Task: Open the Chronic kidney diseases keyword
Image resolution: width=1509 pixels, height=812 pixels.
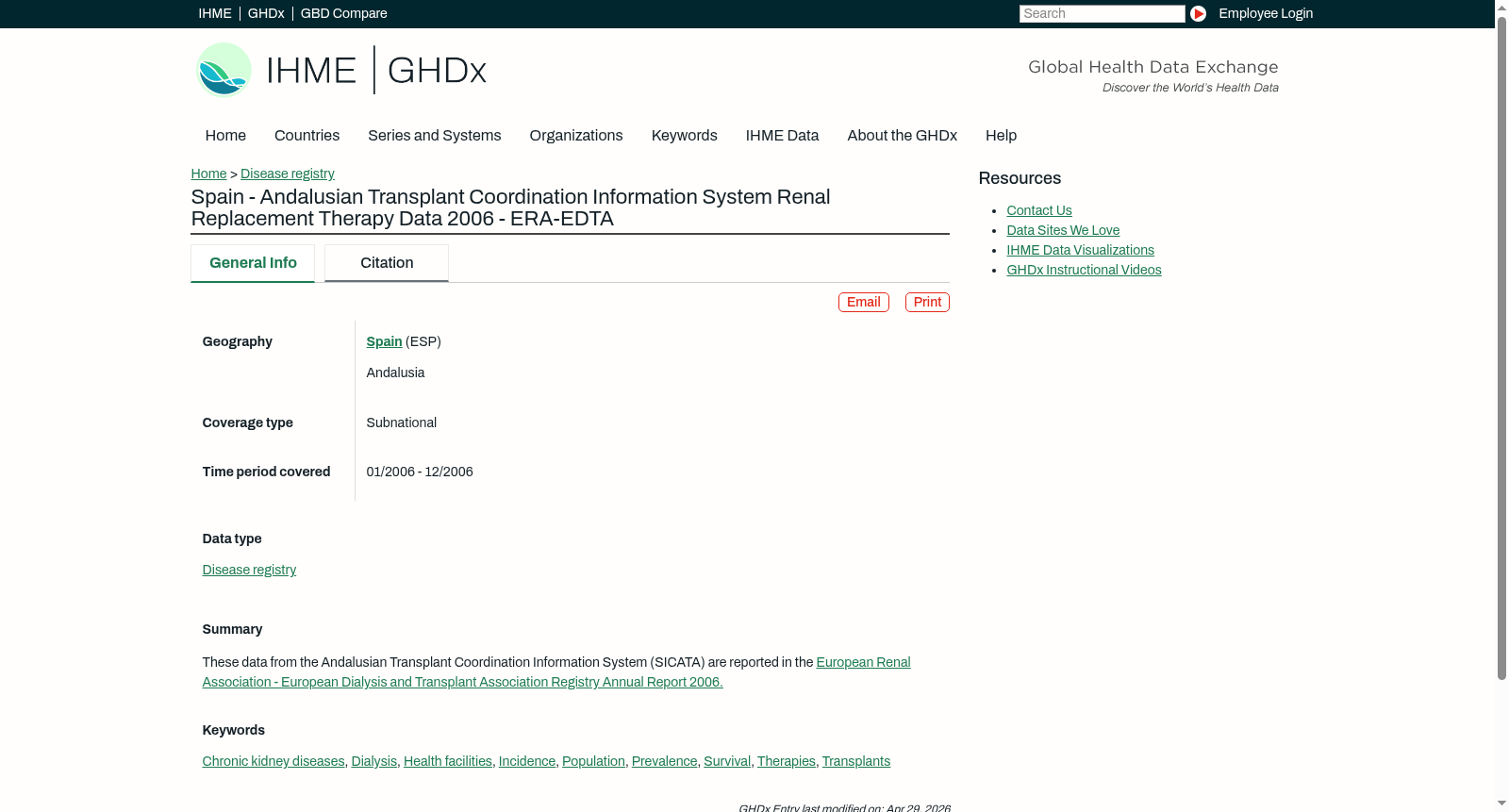Action: point(274,761)
